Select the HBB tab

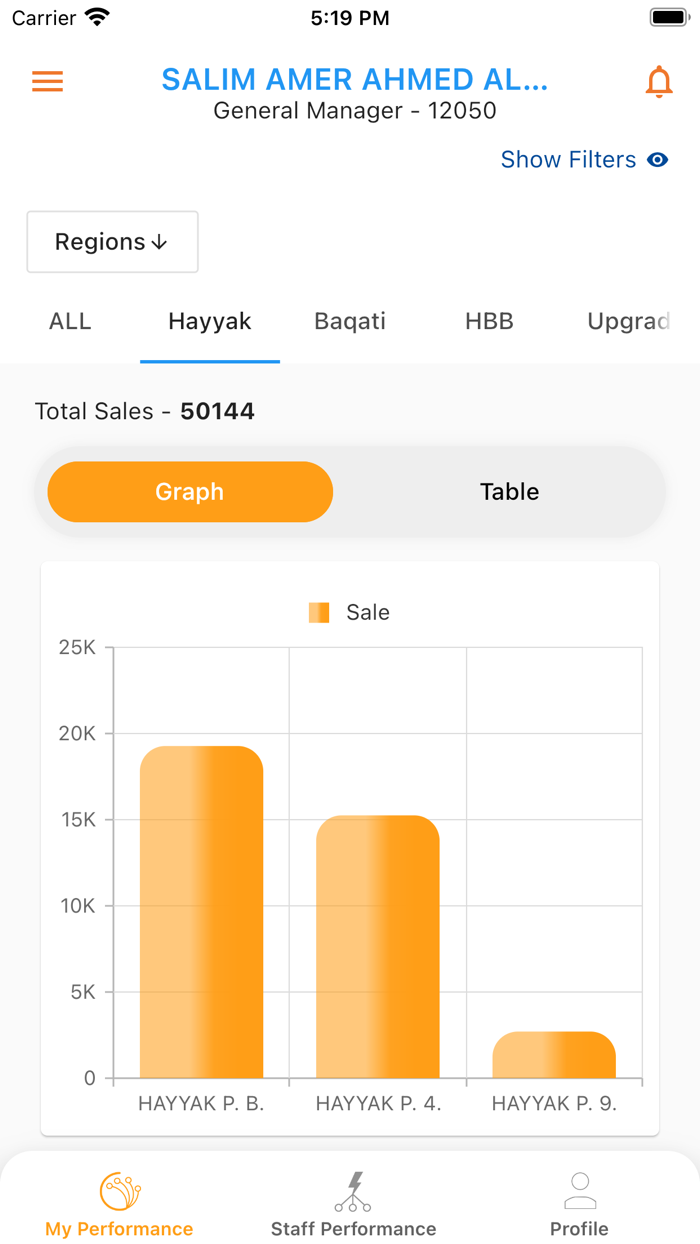pyautogui.click(x=489, y=321)
